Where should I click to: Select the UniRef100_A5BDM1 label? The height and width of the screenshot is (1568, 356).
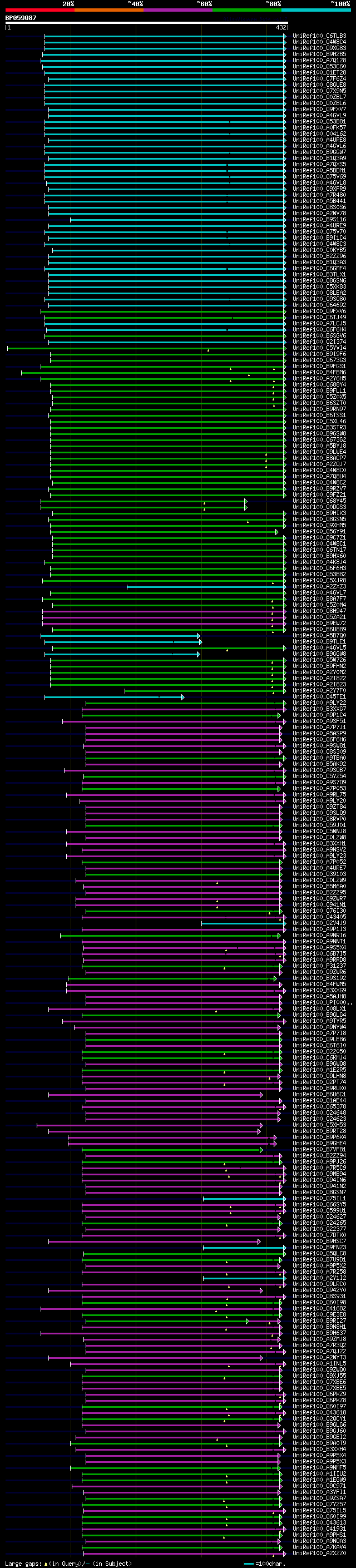(x=319, y=170)
